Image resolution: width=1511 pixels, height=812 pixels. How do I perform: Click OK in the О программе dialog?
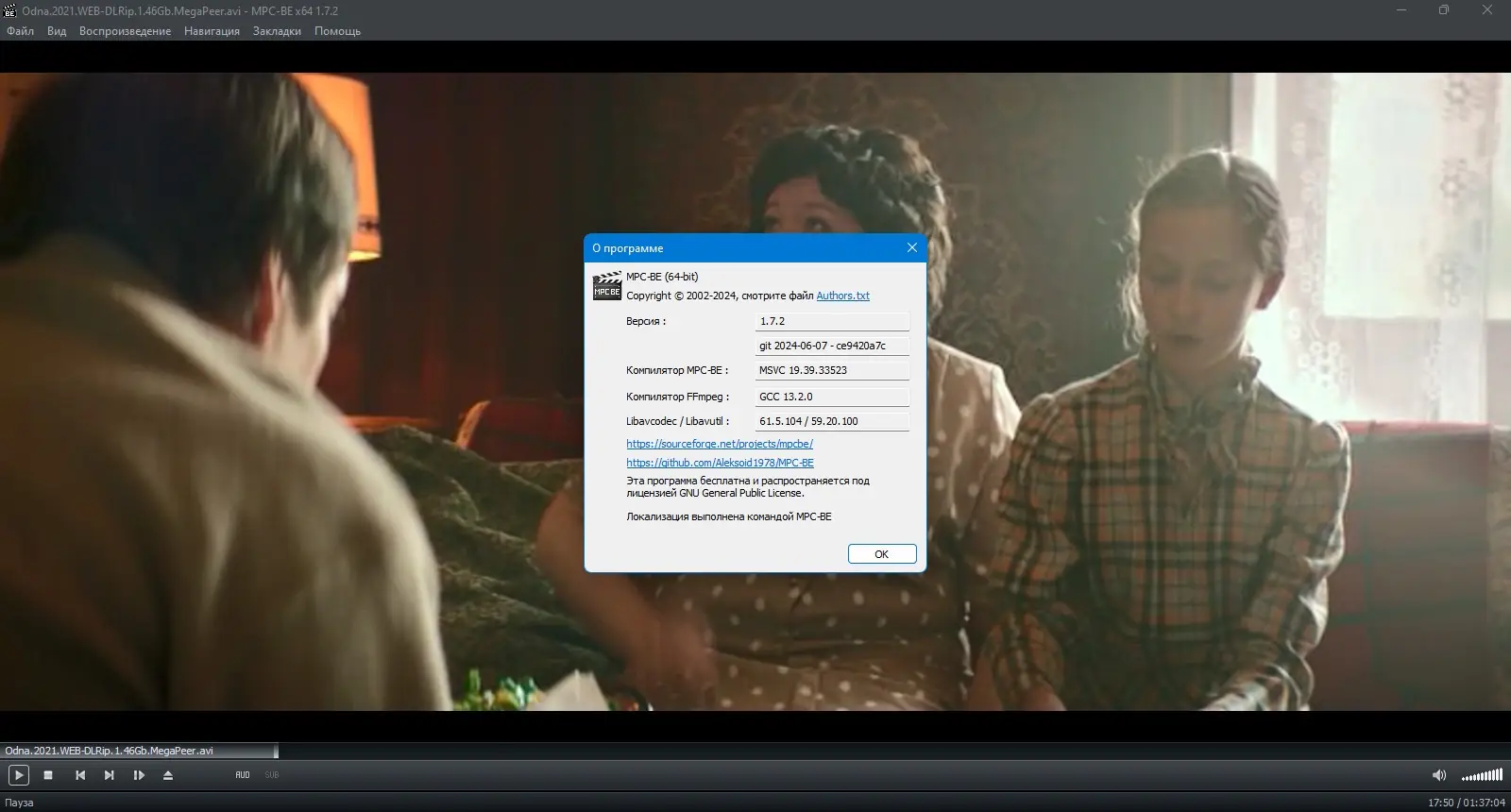(x=882, y=554)
